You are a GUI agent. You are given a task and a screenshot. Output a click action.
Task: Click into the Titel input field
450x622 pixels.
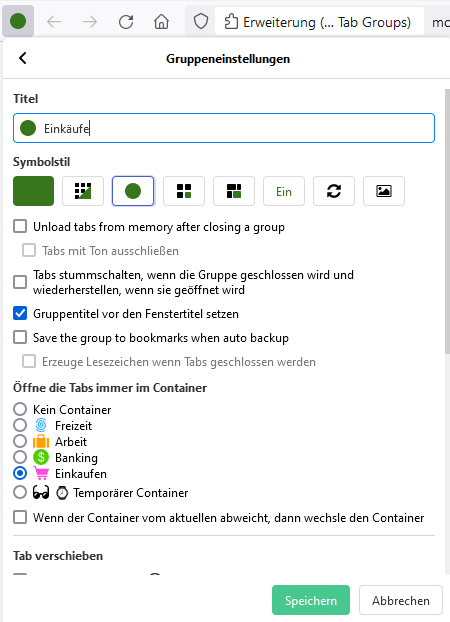coord(224,128)
